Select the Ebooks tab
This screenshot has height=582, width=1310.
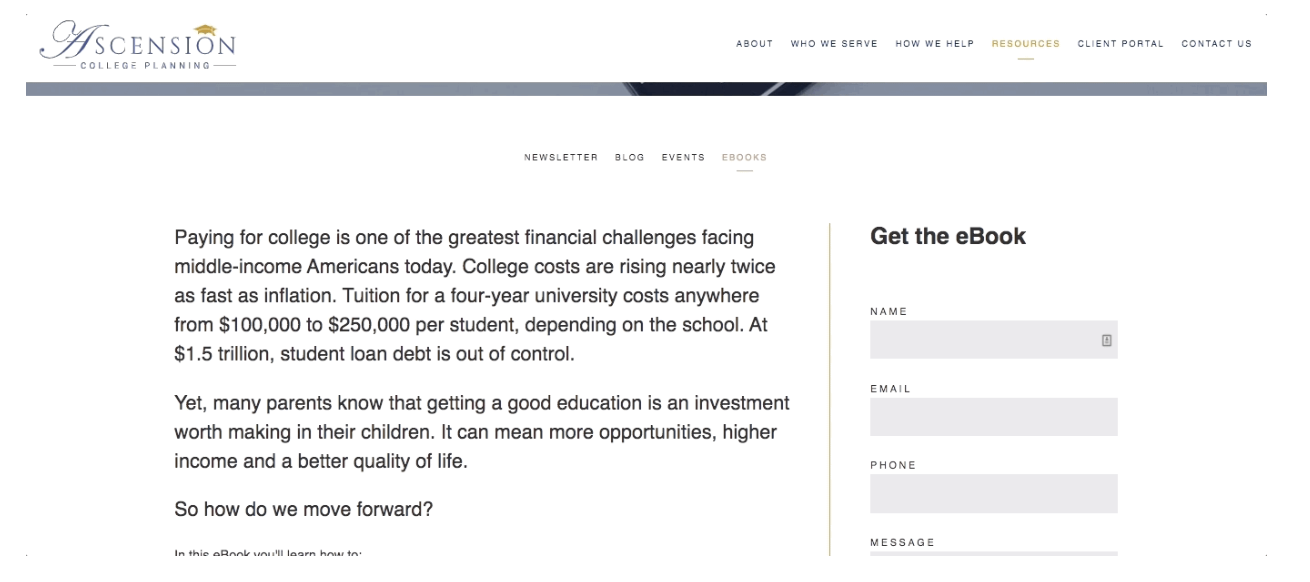744,158
